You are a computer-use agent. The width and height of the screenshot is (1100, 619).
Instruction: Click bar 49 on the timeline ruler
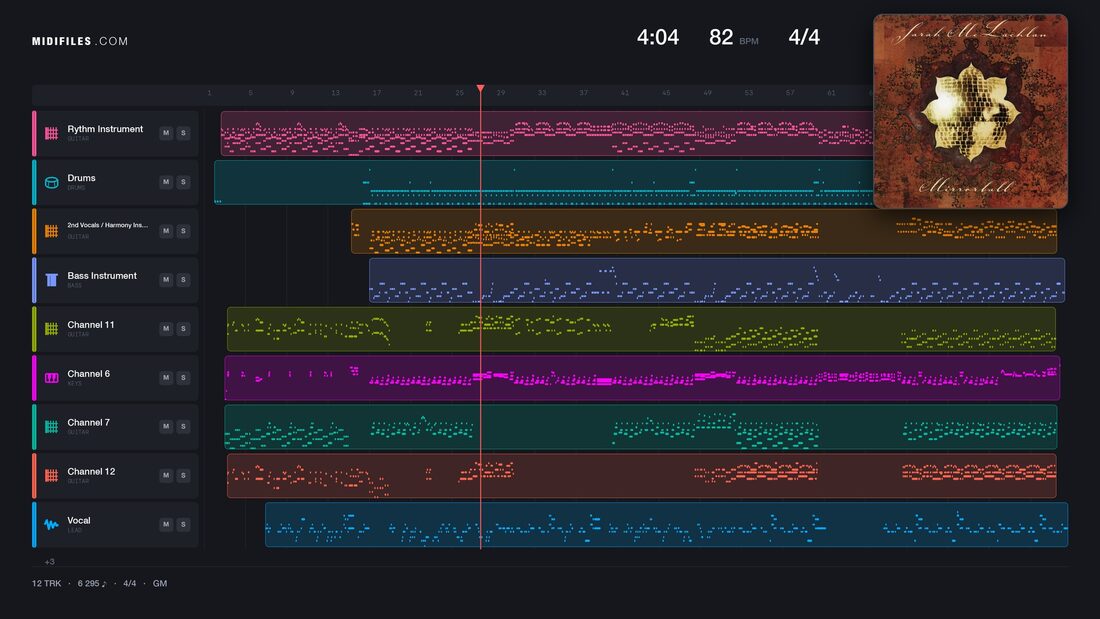(707, 93)
